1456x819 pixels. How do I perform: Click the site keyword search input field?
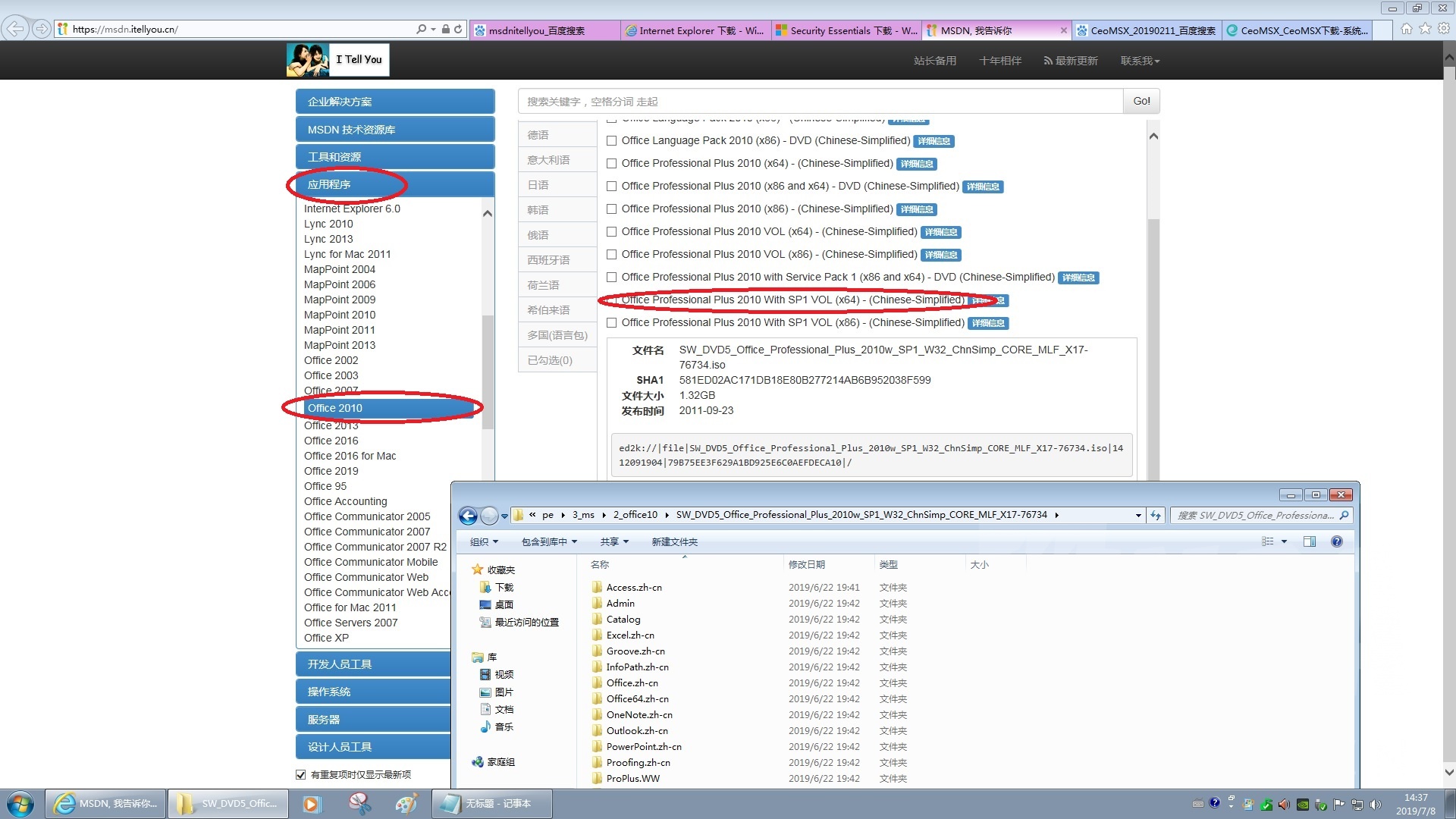click(819, 102)
